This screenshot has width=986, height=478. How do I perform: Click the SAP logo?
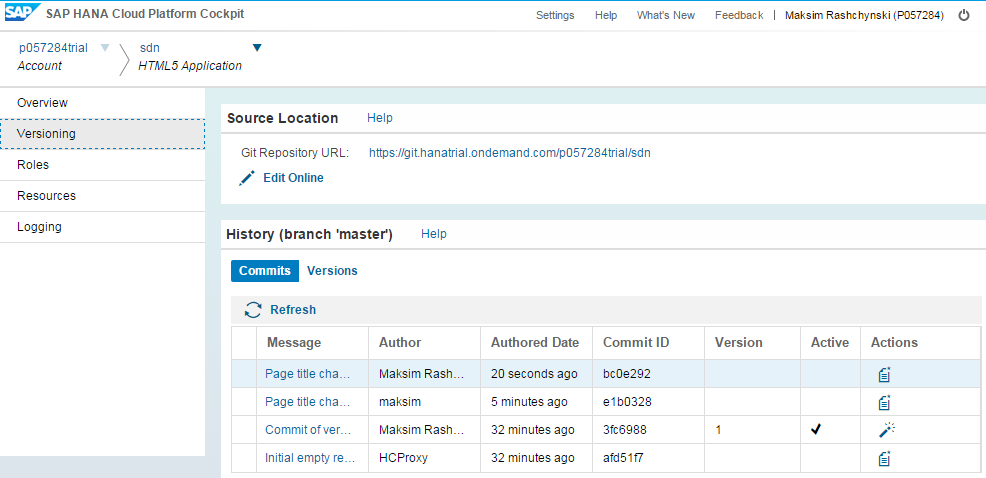point(23,13)
